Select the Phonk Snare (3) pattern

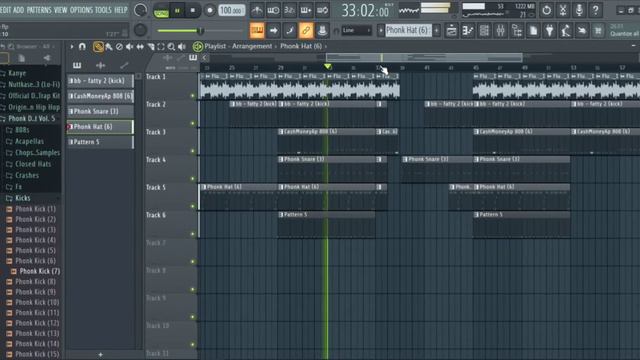(x=100, y=111)
